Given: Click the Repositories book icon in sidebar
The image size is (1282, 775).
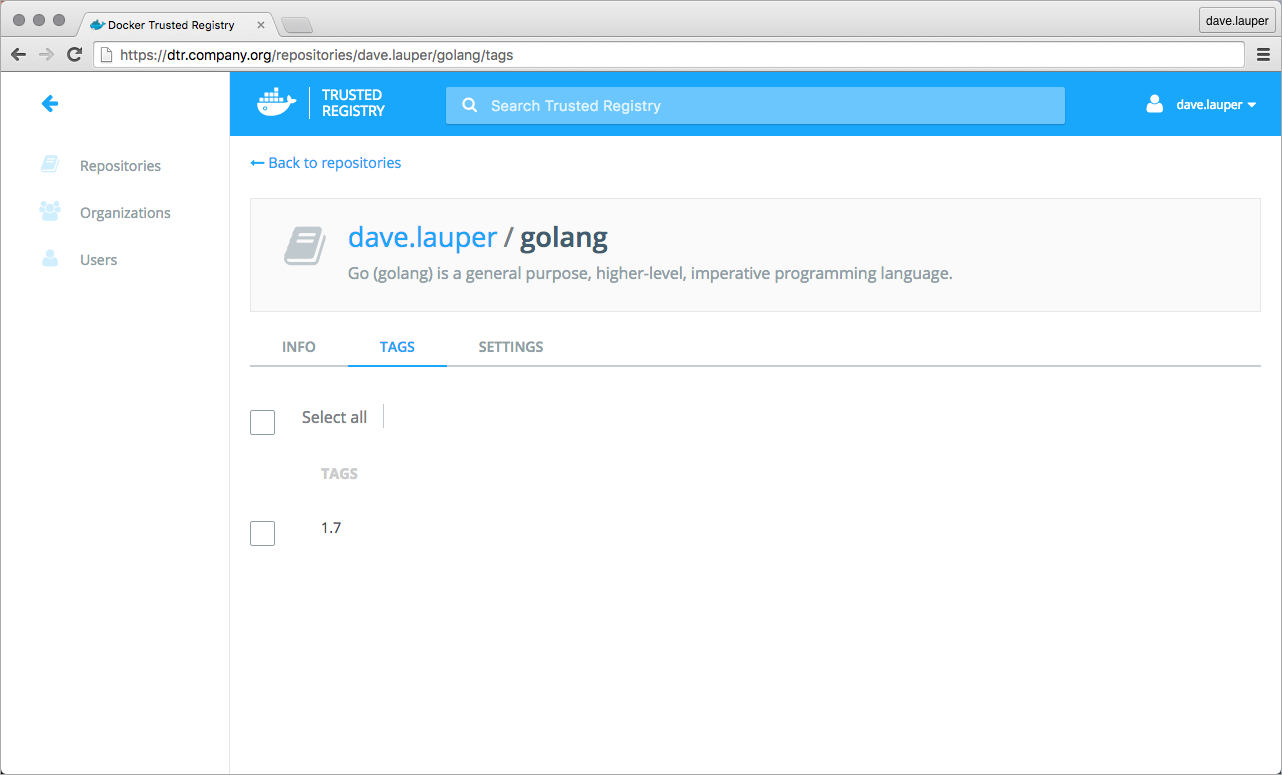Looking at the screenshot, I should [50, 165].
